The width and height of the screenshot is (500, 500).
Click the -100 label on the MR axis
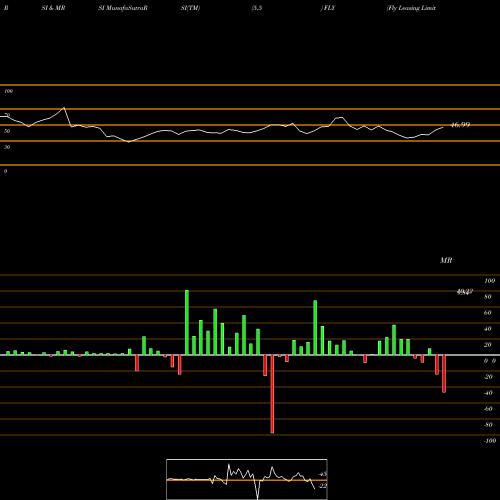(x=489, y=441)
